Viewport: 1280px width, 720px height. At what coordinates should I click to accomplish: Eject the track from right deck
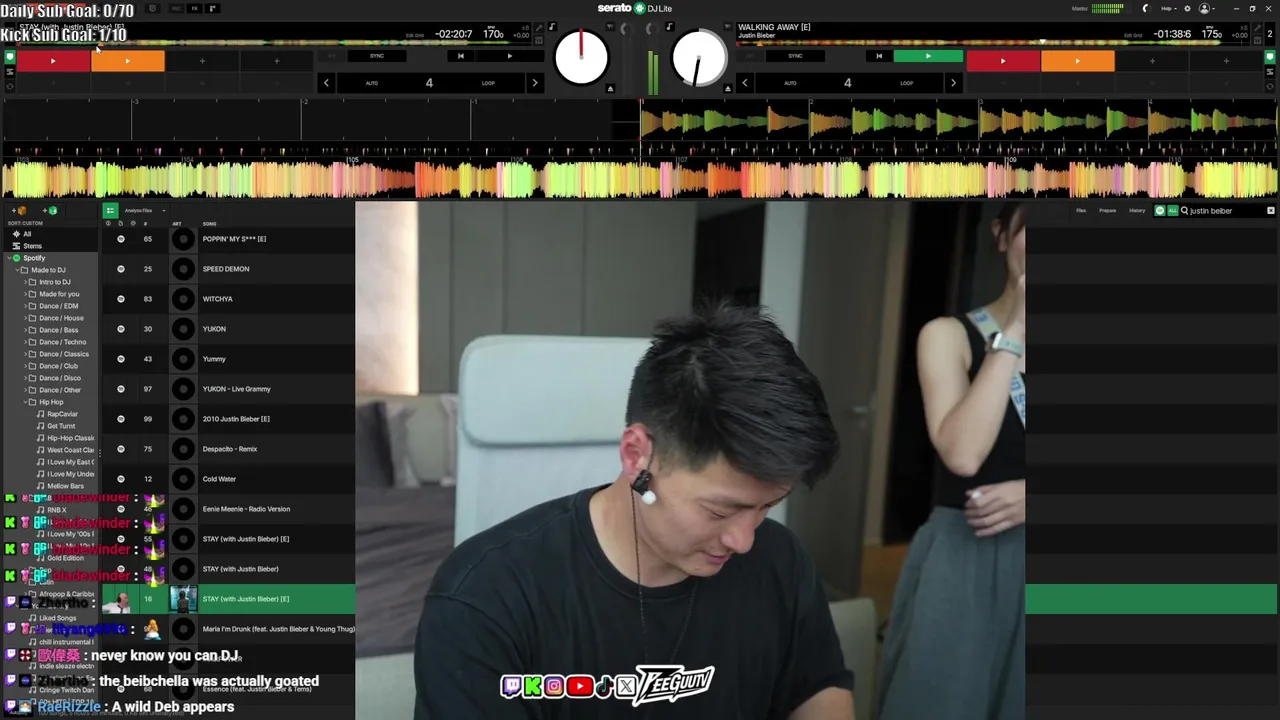(728, 89)
